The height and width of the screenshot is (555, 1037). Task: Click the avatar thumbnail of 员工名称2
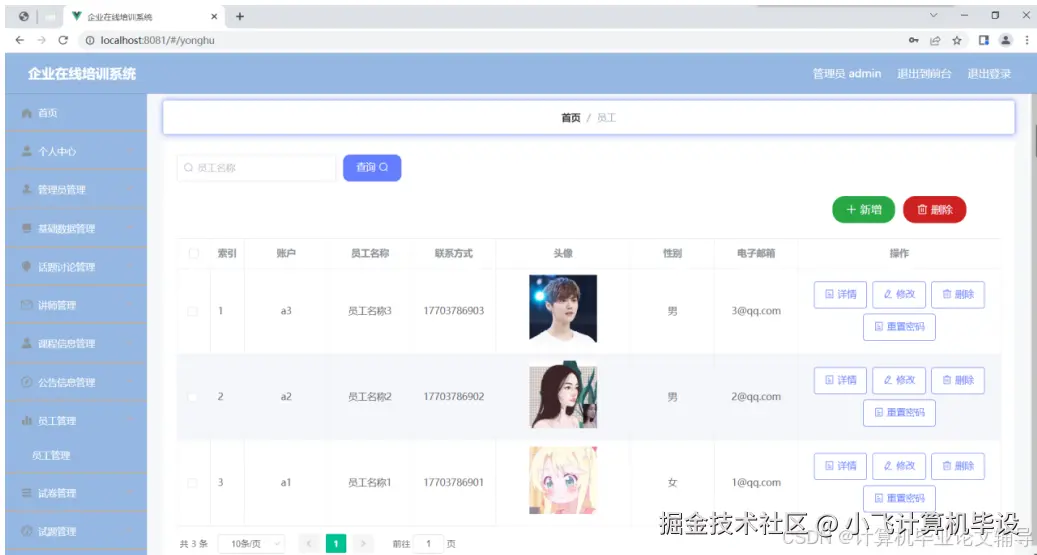[563, 394]
